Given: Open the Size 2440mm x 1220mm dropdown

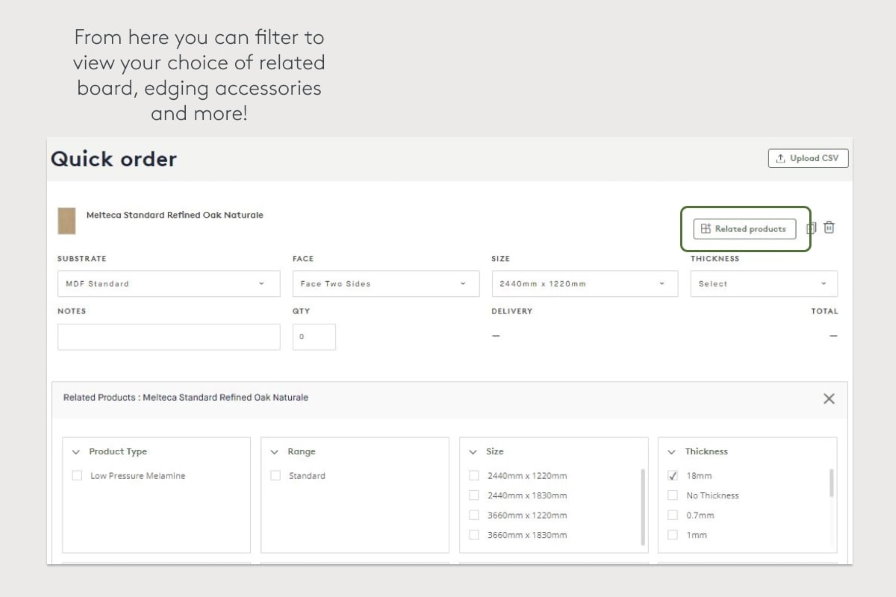Looking at the screenshot, I should pyautogui.click(x=583, y=284).
